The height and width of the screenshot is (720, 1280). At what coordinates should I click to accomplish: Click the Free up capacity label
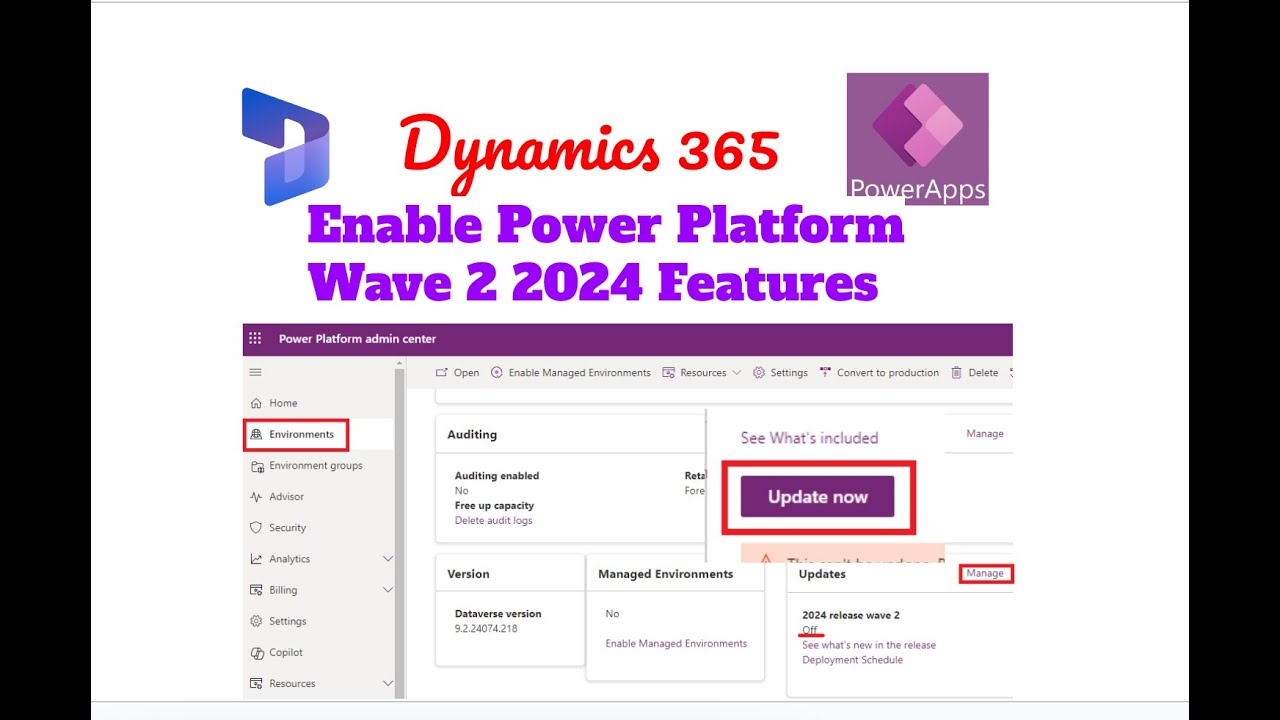pos(494,505)
